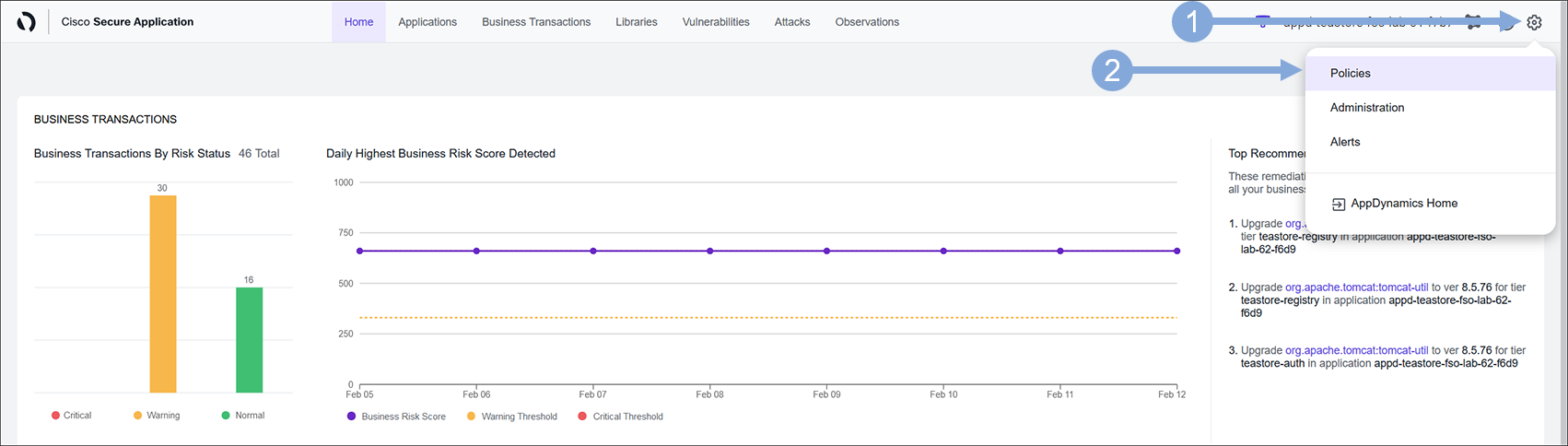This screenshot has height=446, width=1568.
Task: Click the "46 Total" count text
Action: [259, 154]
